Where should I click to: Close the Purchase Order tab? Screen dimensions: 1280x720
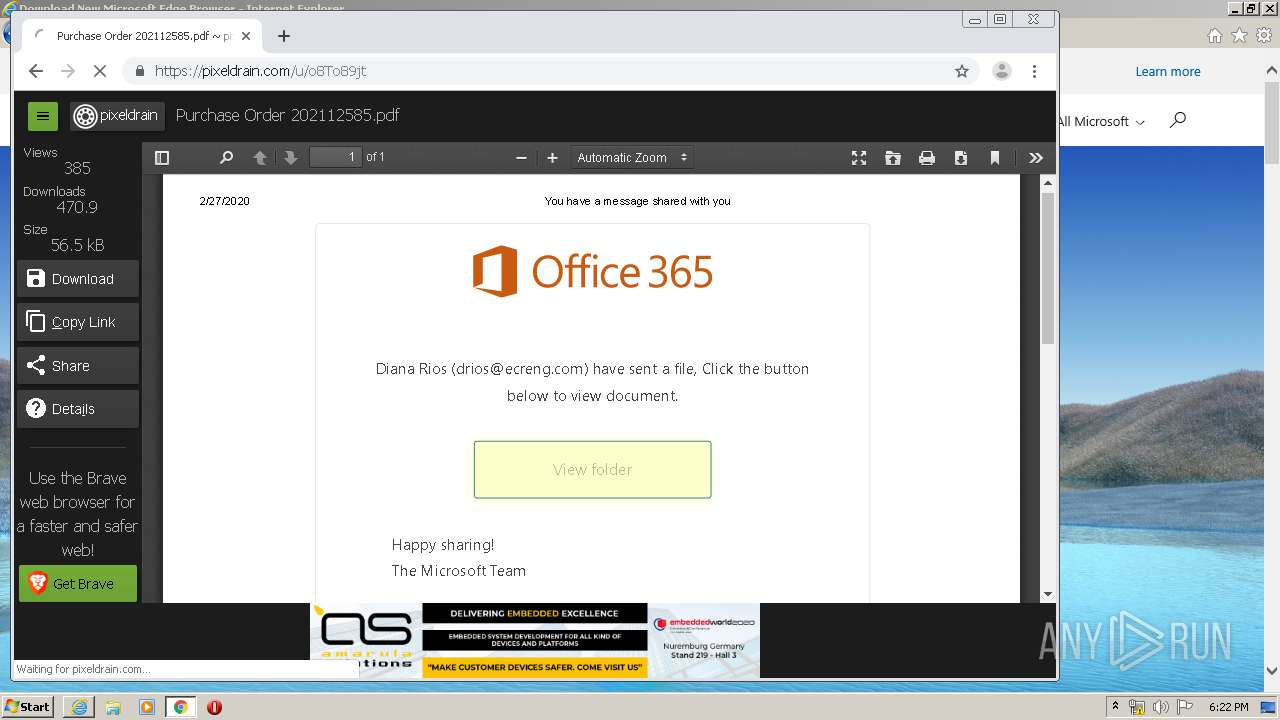point(246,36)
